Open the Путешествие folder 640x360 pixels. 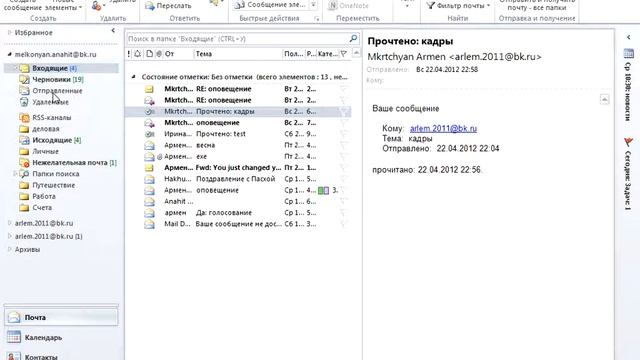click(54, 185)
